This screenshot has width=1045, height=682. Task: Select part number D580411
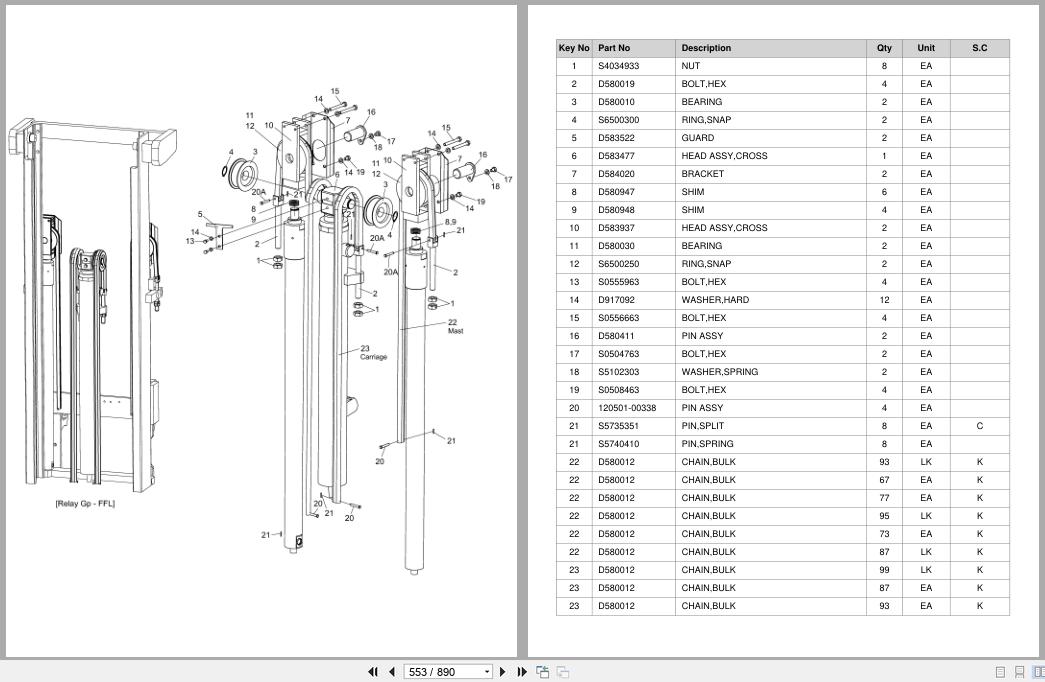click(x=616, y=336)
